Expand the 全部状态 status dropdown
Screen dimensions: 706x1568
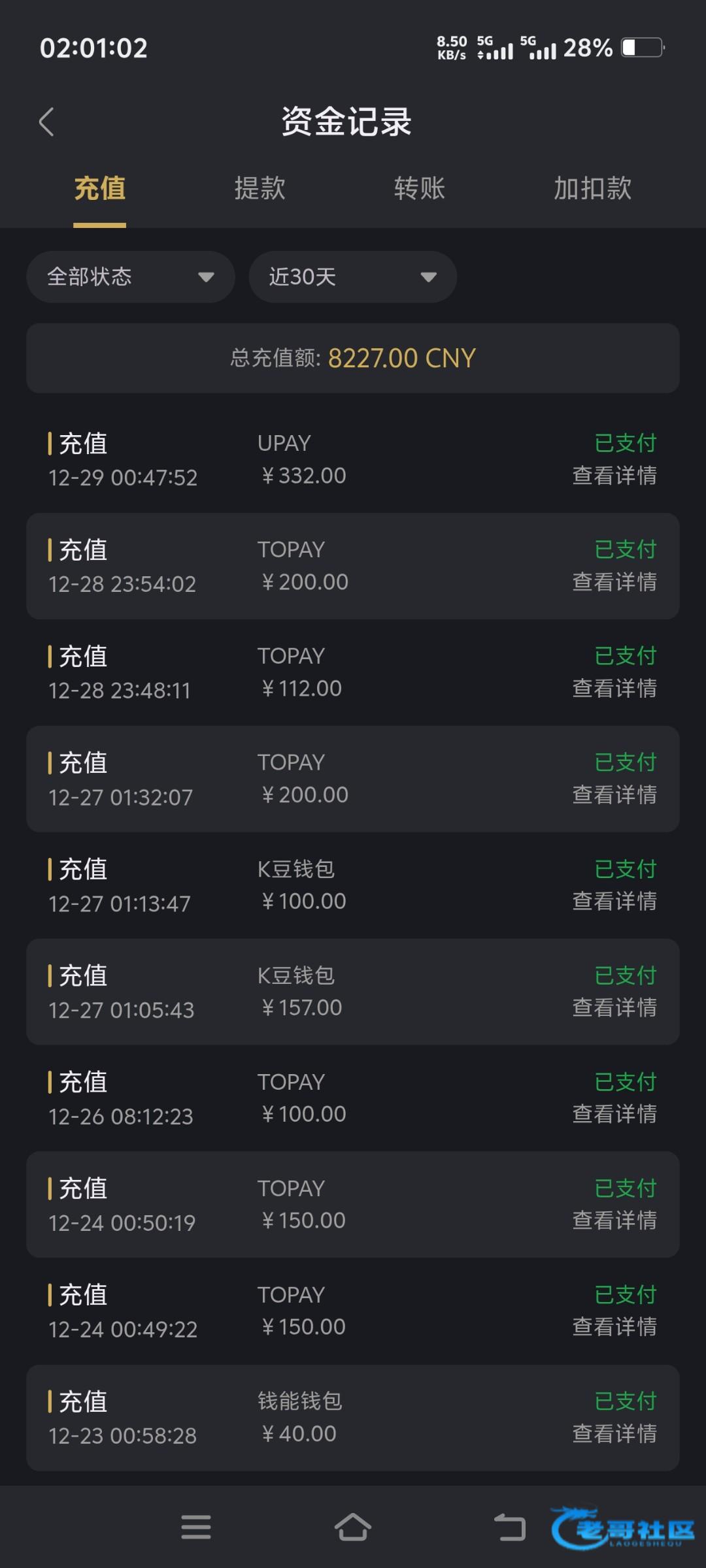(131, 277)
